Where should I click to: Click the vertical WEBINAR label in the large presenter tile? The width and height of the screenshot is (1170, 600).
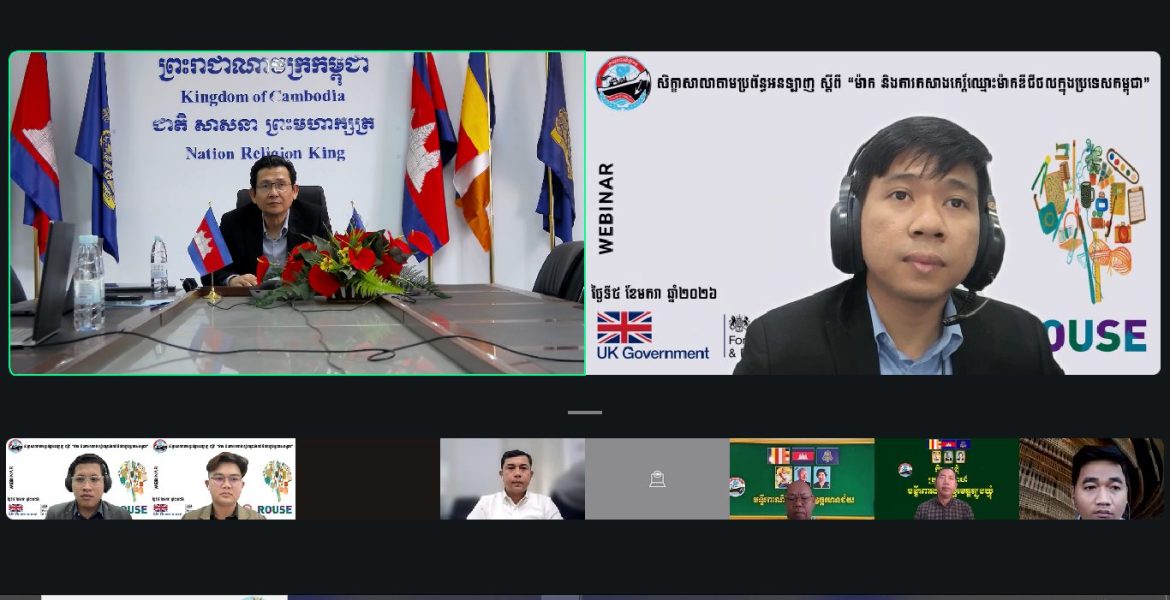[x=606, y=208]
